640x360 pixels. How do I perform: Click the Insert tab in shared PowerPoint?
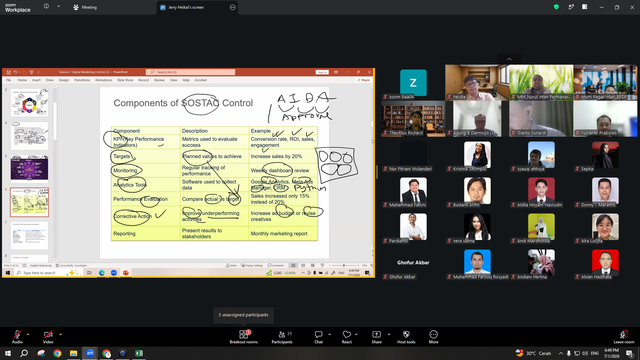pos(36,80)
